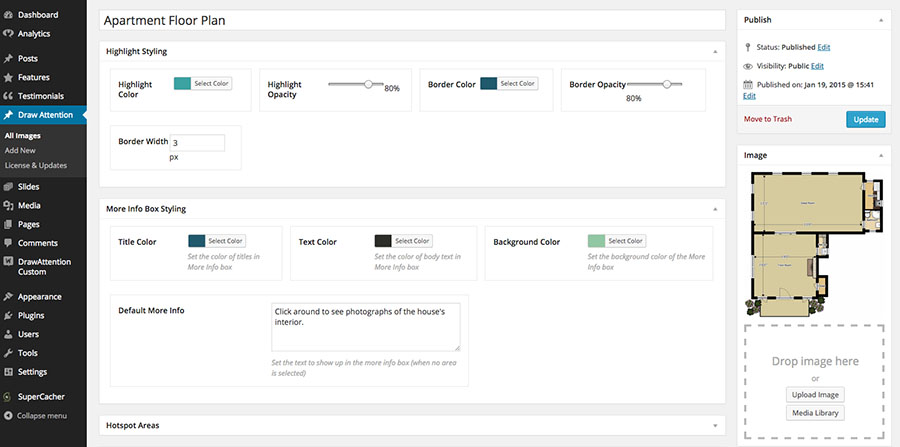The image size is (900, 447).
Task: Click the Plugins icon in sidebar
Action: (x=9, y=315)
